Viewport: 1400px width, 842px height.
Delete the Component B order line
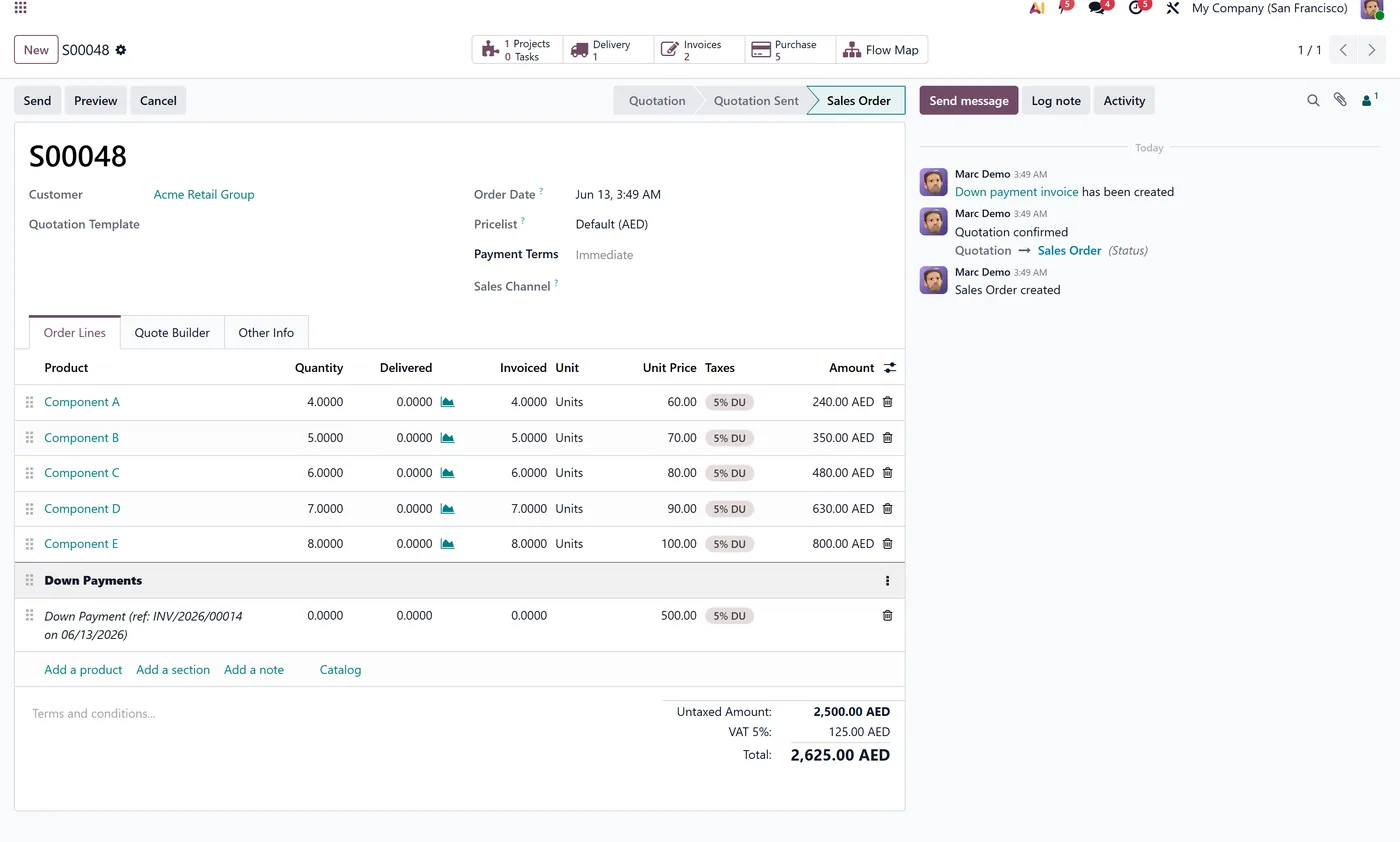887,438
